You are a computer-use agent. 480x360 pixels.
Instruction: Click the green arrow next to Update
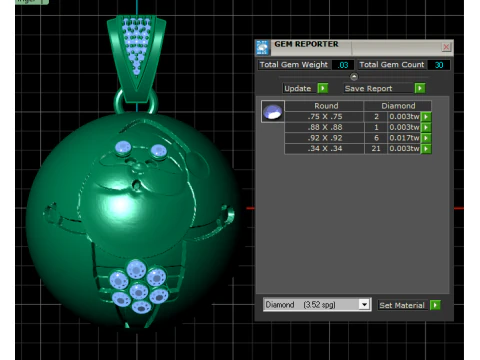[x=323, y=88]
